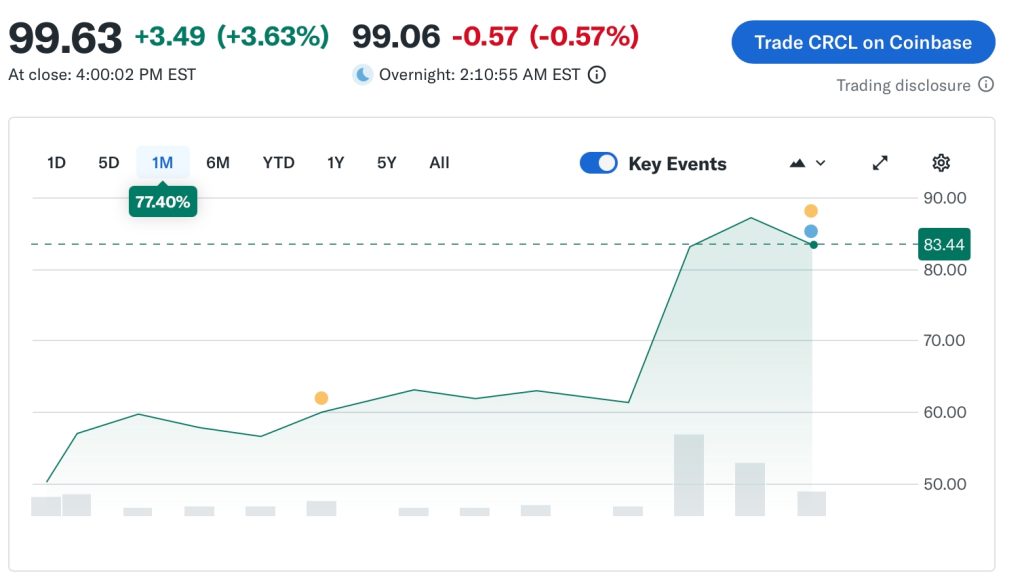Click the Overnight moon icon

pos(363,74)
